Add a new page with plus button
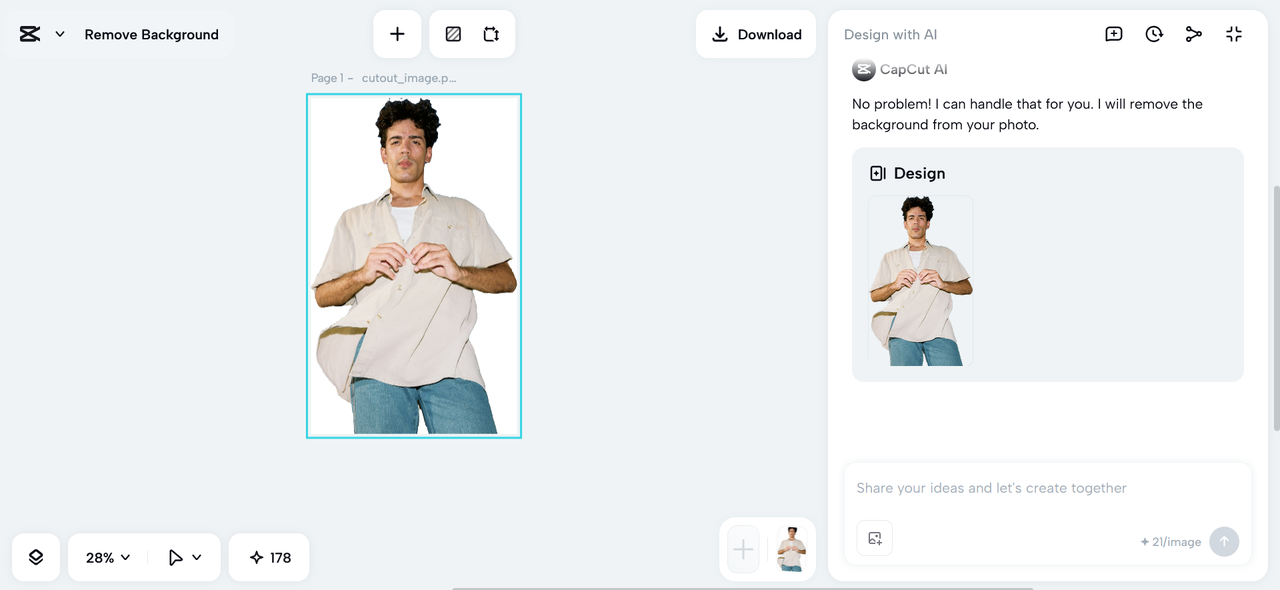Image resolution: width=1280 pixels, height=590 pixels. coord(397,34)
